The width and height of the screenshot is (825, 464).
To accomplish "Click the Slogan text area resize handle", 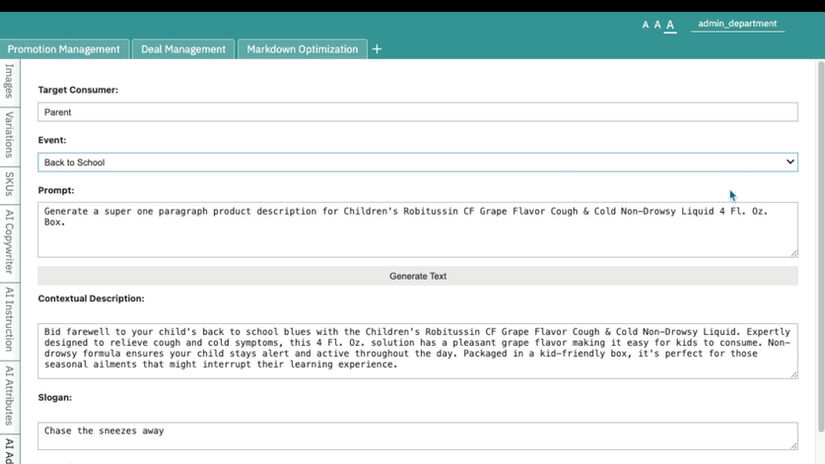I will click(794, 446).
